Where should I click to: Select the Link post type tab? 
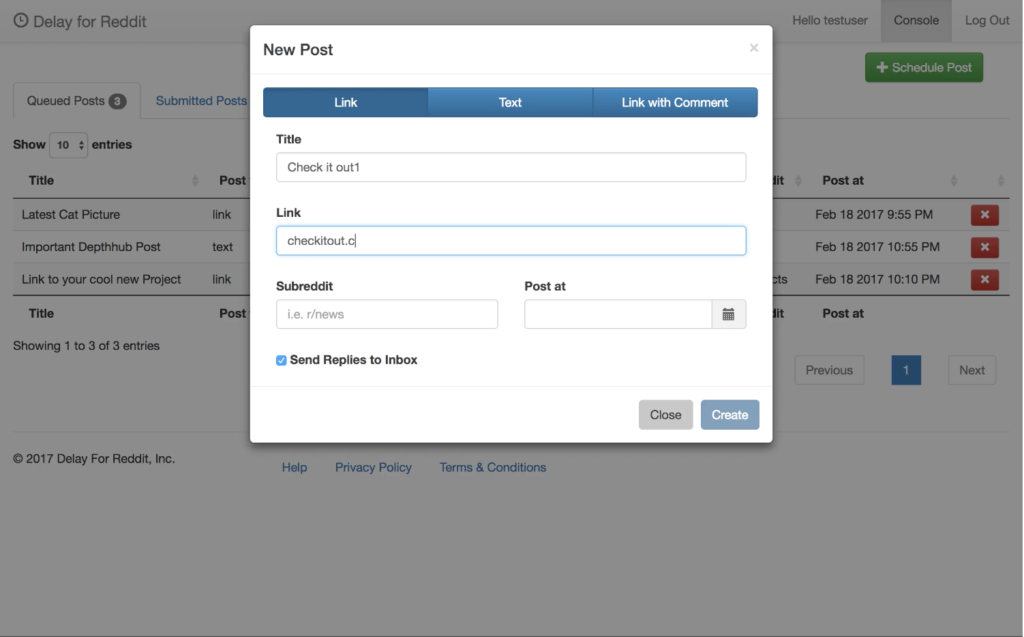[345, 103]
